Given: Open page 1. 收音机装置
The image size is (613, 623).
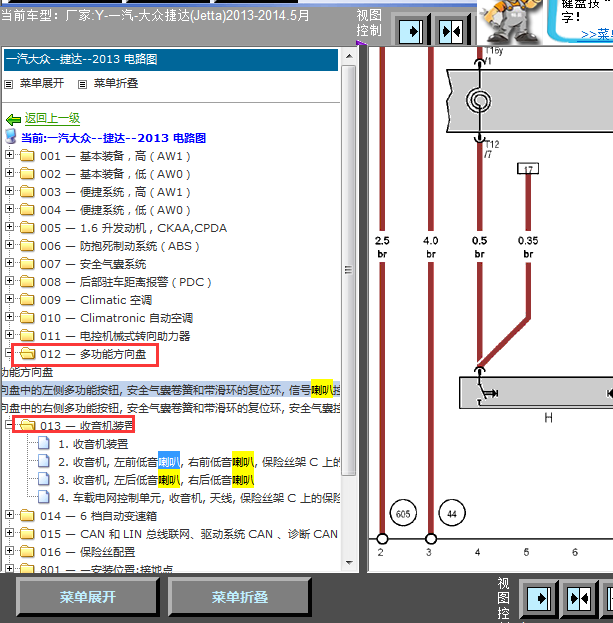Looking at the screenshot, I should point(93,444).
